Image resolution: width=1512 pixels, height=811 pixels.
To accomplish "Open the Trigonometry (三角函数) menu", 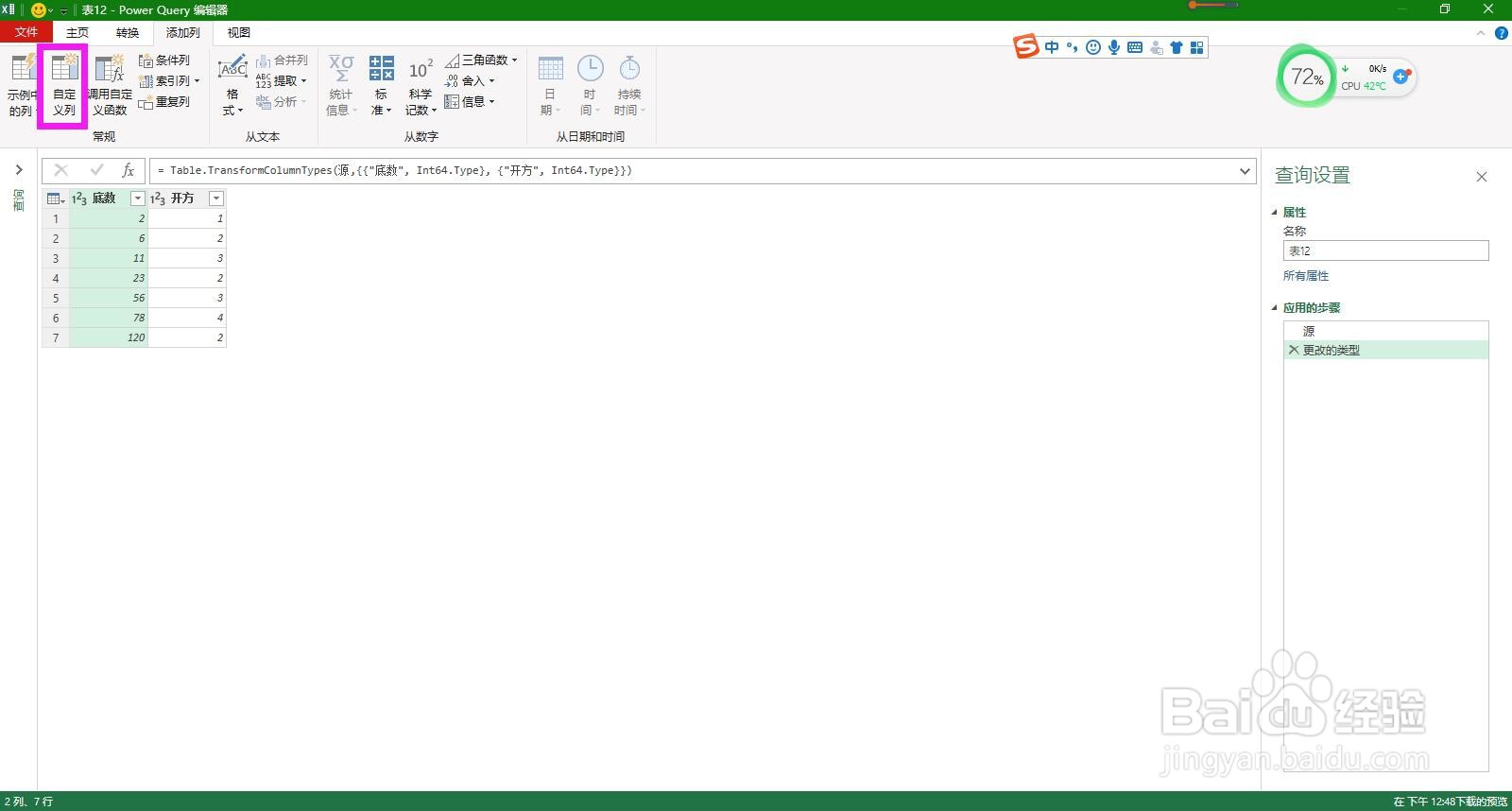I will click(x=481, y=60).
